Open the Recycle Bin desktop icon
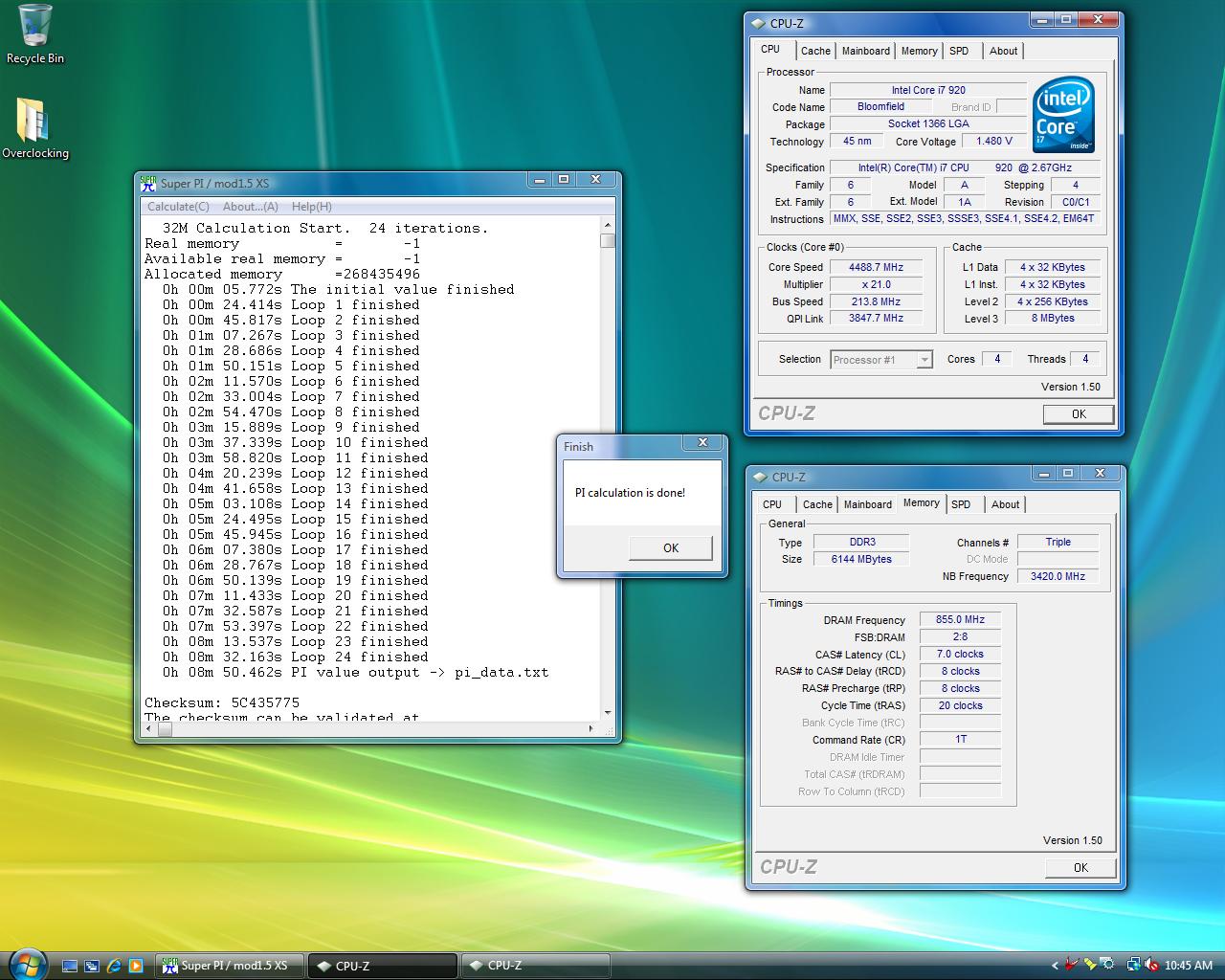Image resolution: width=1225 pixels, height=980 pixels. tap(35, 34)
